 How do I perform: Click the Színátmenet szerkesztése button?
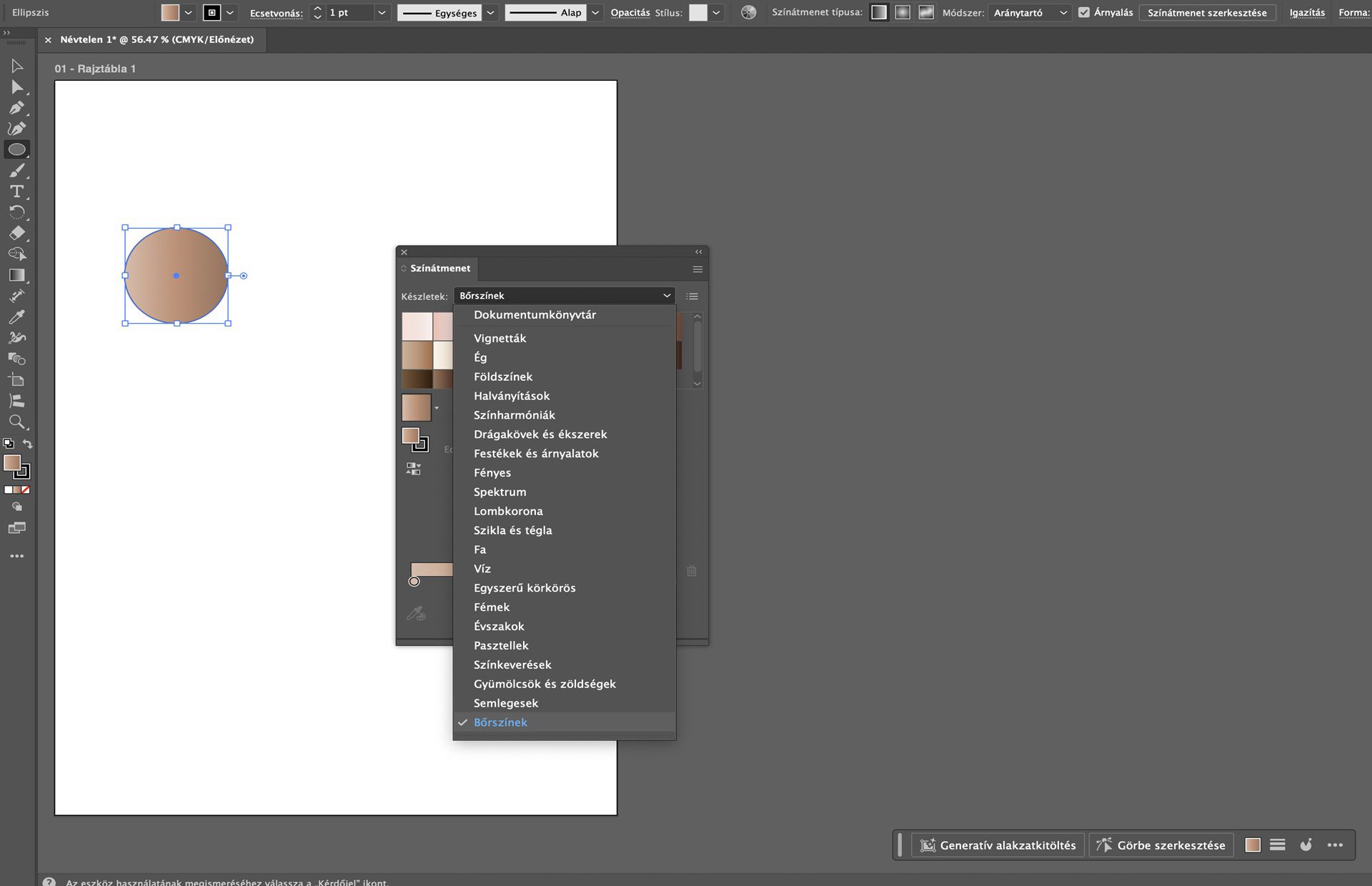(x=1207, y=12)
